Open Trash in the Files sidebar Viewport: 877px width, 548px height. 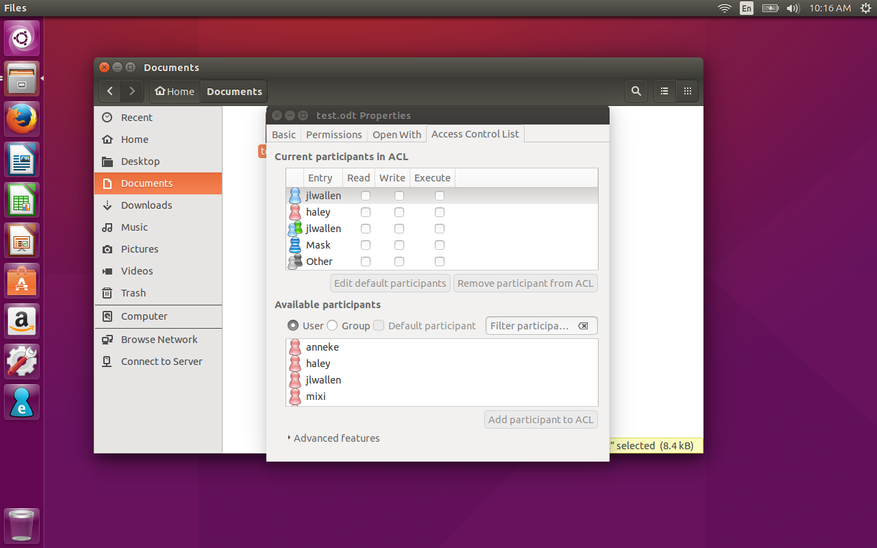click(158, 293)
